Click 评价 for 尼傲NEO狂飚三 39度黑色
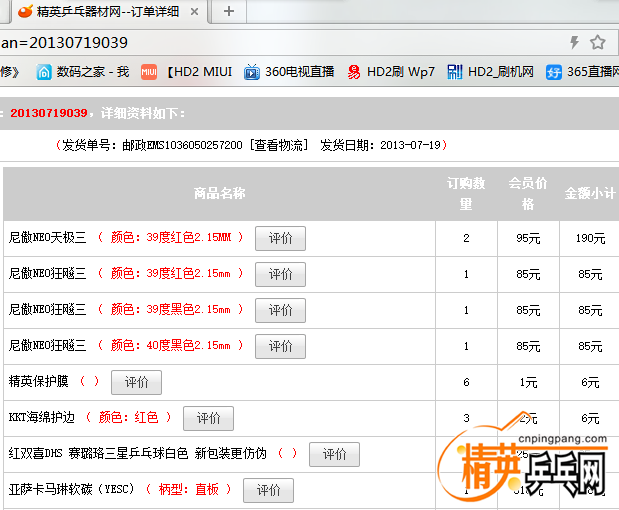Image resolution: width=619 pixels, height=510 pixels. click(280, 310)
